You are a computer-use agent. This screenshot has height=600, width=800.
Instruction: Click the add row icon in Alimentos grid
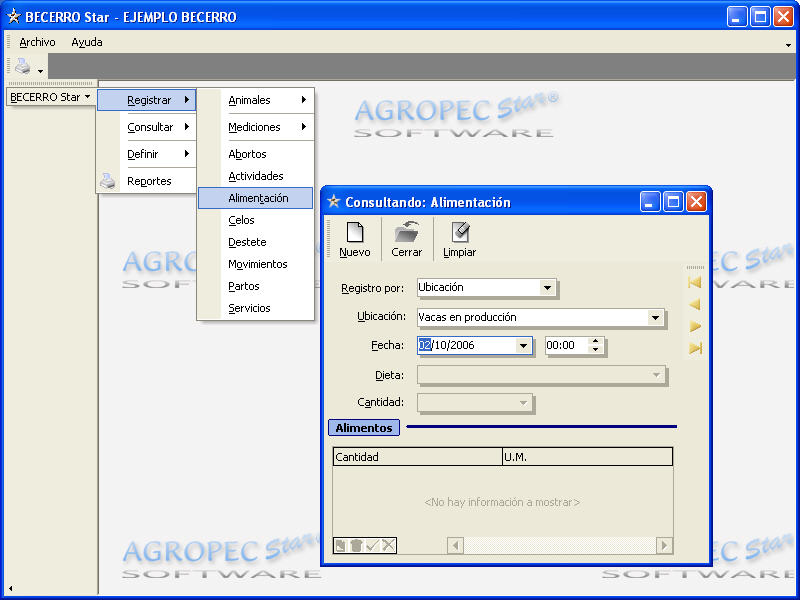pyautogui.click(x=340, y=546)
